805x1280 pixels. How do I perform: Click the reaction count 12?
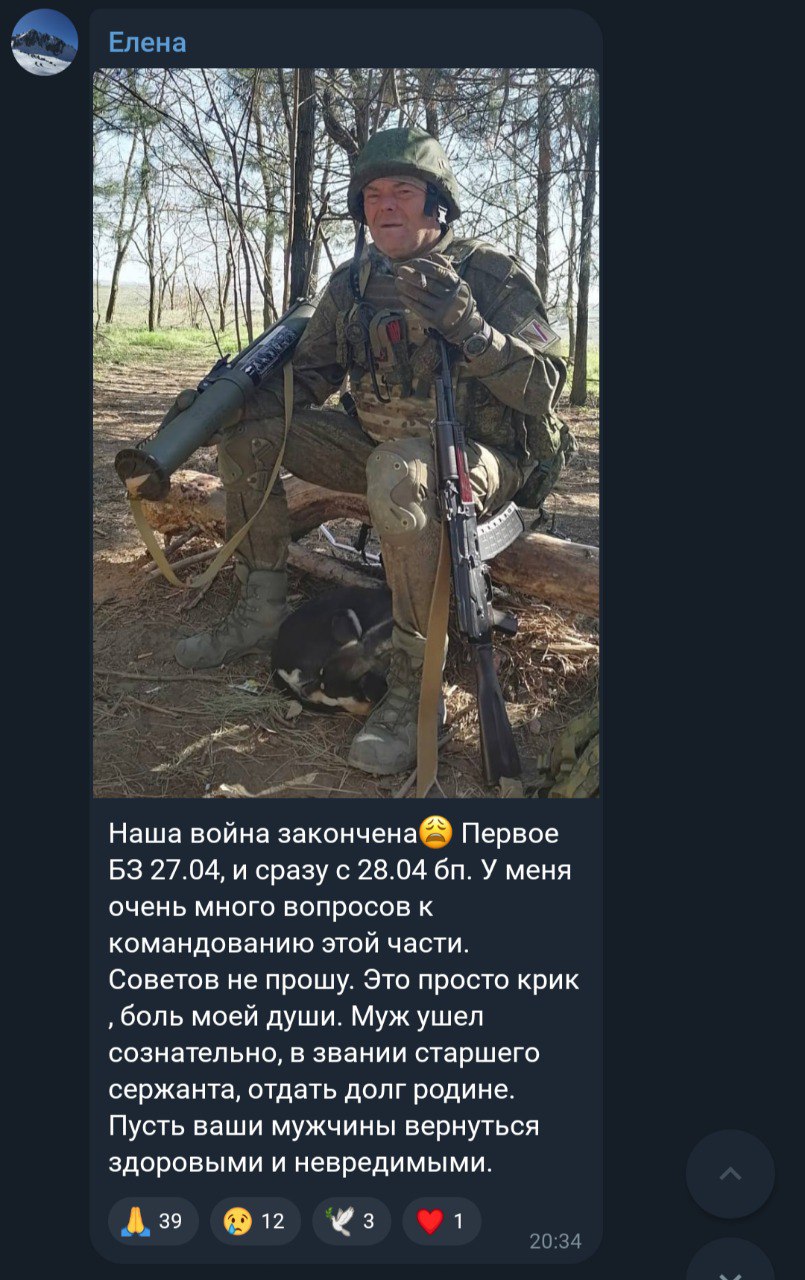point(273,1221)
